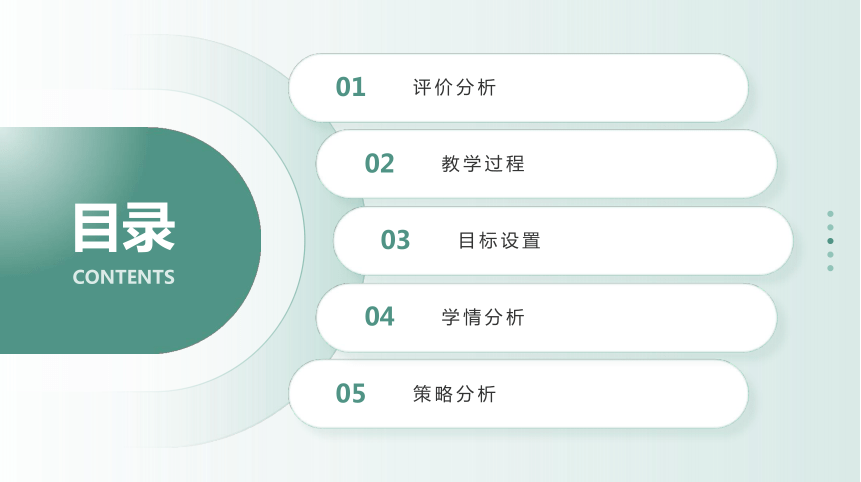Select the 目标设置 section label

[500, 240]
